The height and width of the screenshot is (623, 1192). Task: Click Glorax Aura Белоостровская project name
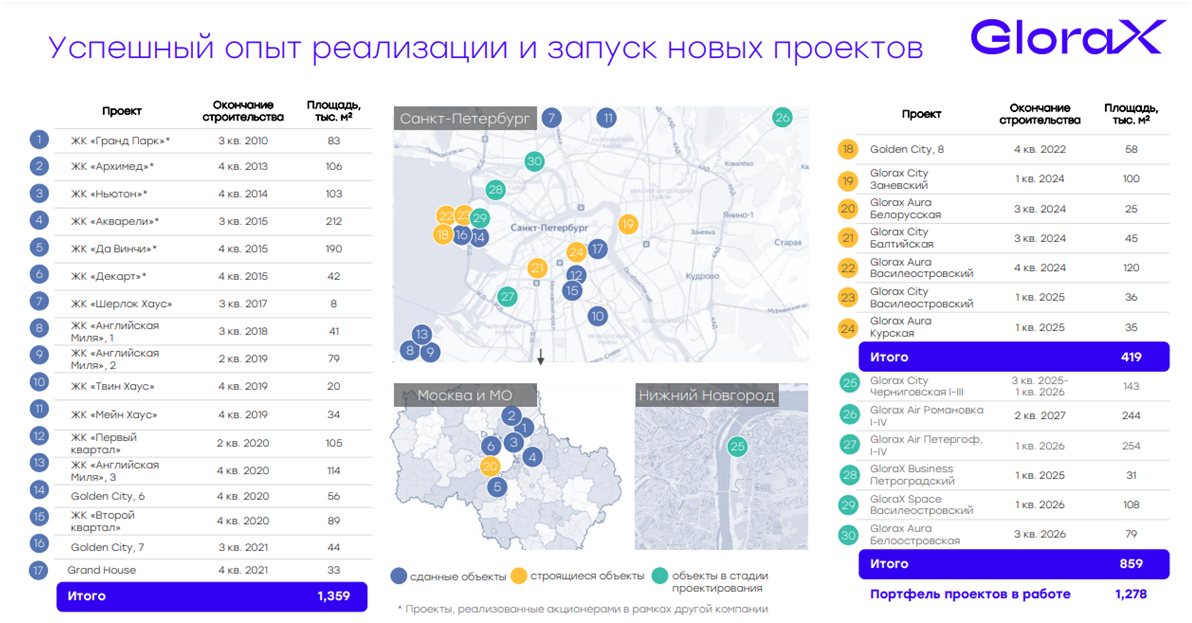(915, 534)
